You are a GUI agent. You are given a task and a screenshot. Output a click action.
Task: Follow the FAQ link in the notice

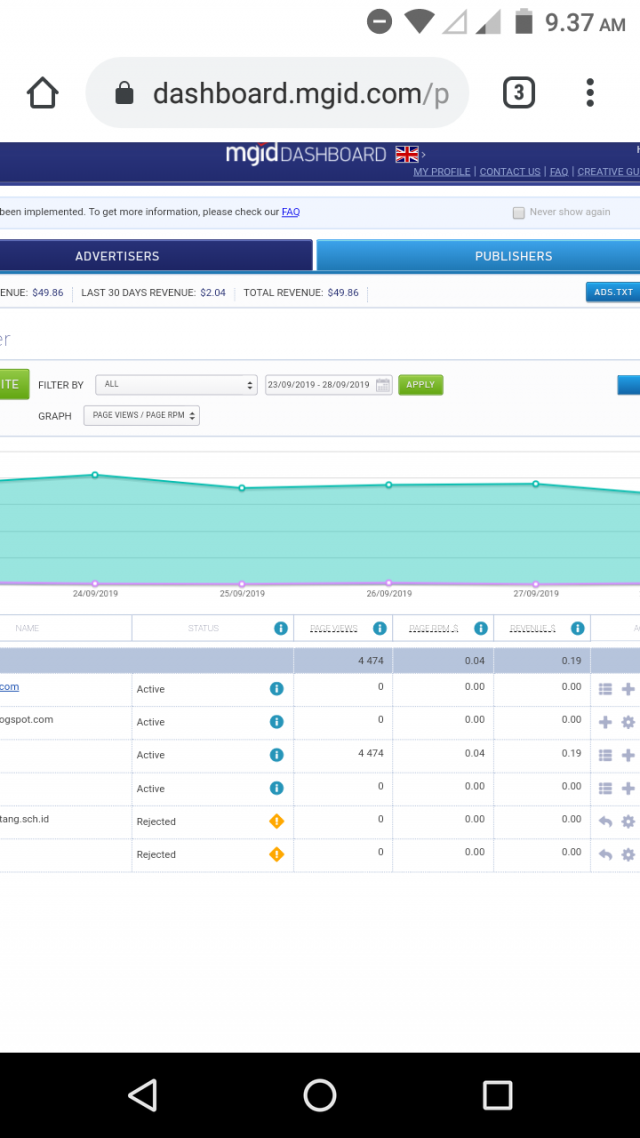click(x=291, y=212)
